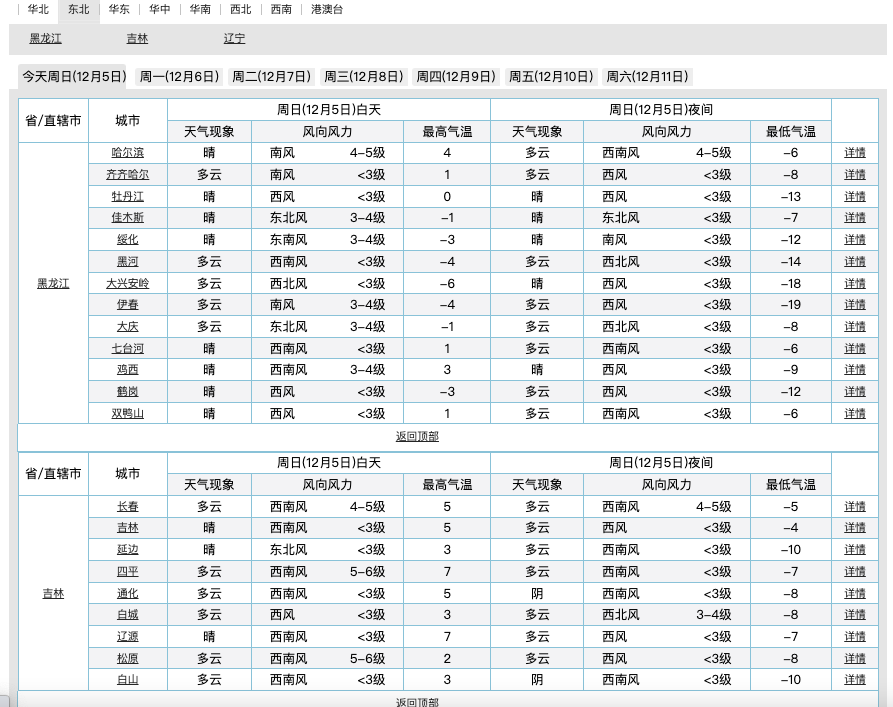Switch to 周四(12月9日) forecast tab
The image size is (893, 707).
456,76
